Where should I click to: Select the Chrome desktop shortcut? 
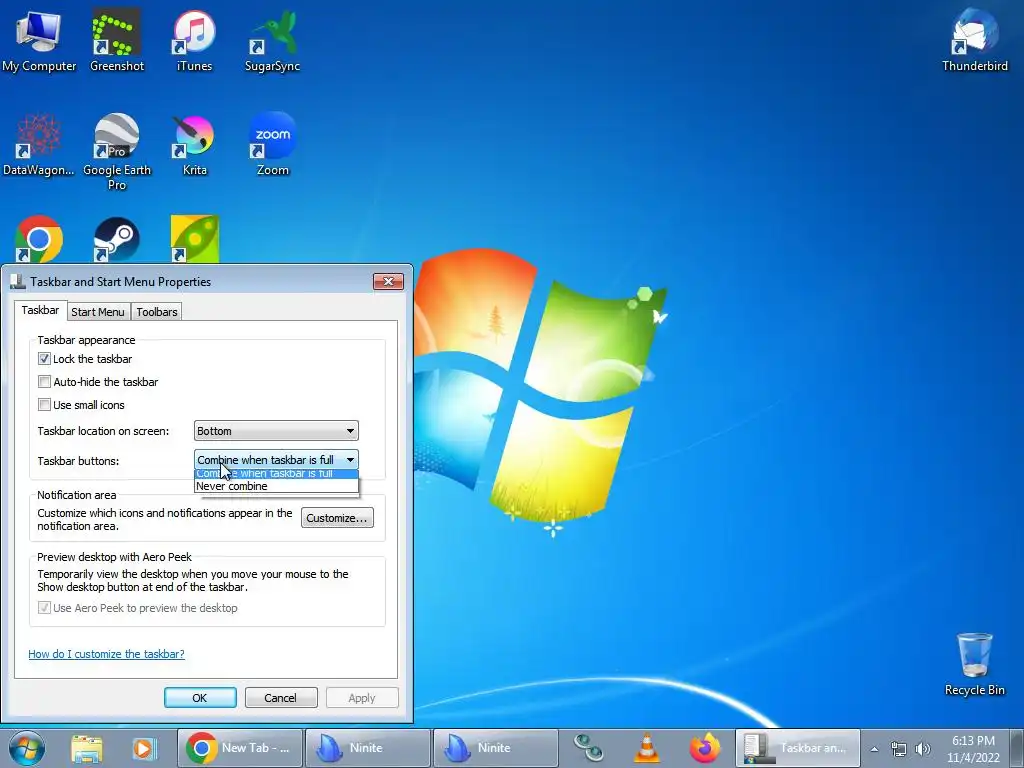(39, 239)
